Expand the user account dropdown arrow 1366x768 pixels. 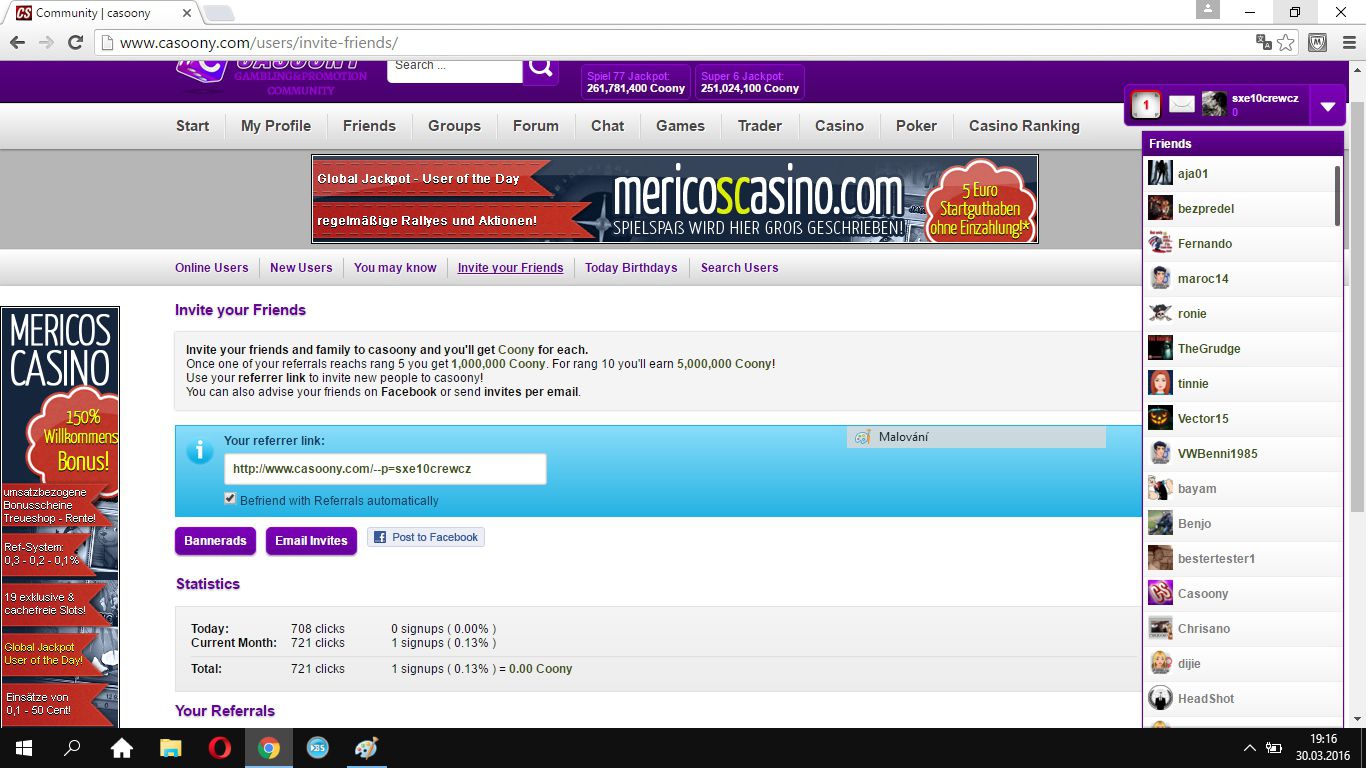point(1327,105)
